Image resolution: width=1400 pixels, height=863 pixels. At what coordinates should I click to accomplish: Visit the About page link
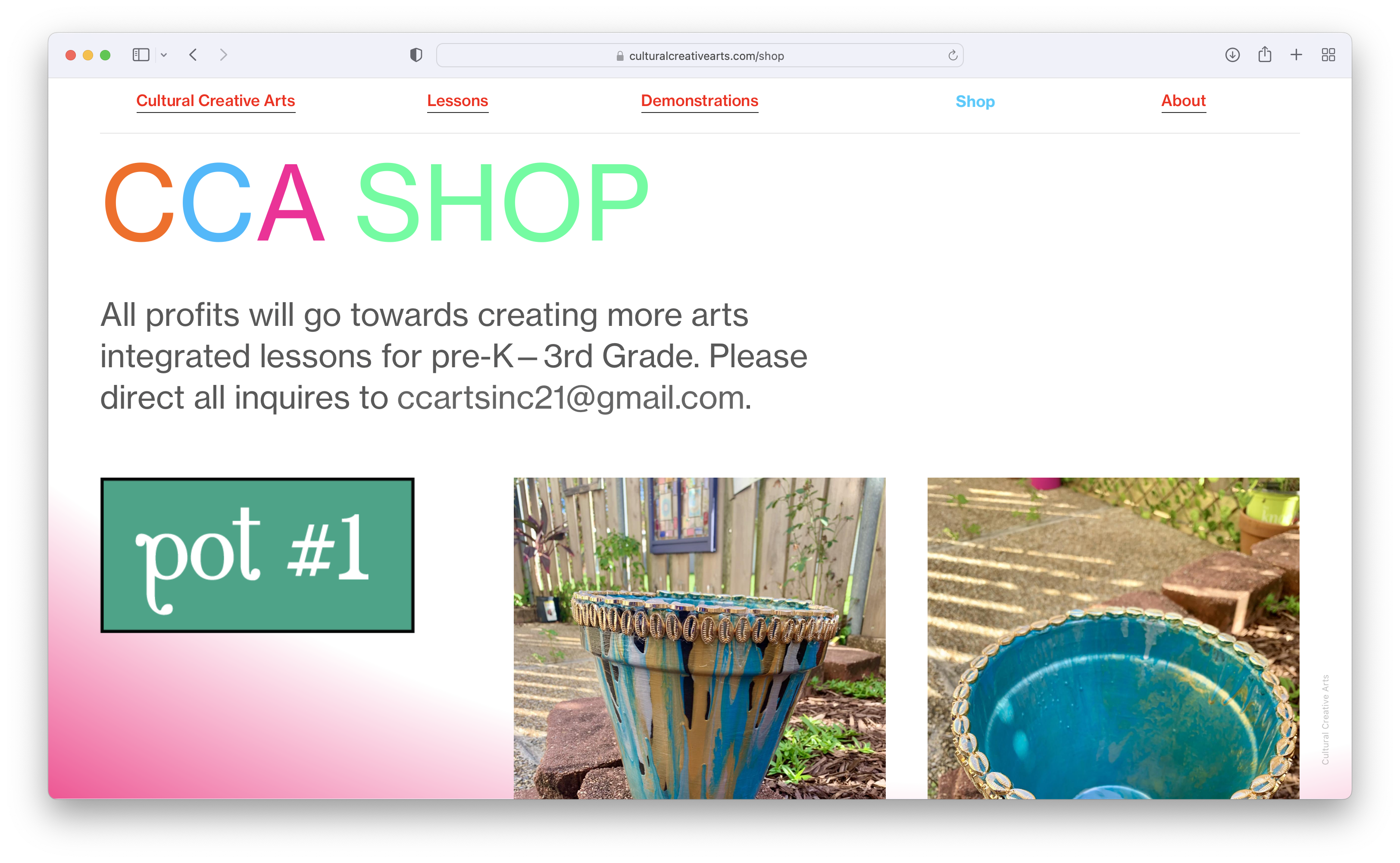(x=1183, y=101)
